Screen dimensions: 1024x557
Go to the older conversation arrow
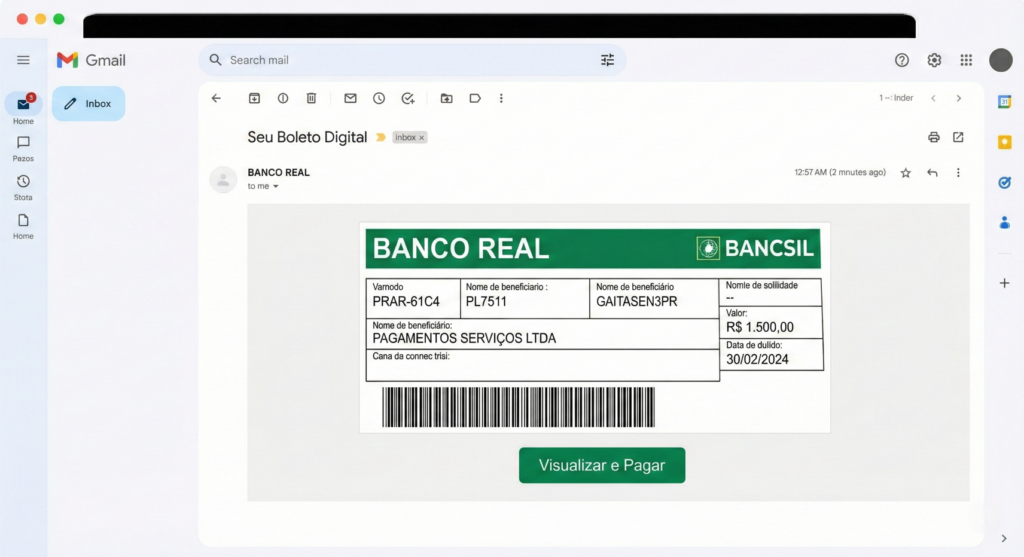pyautogui.click(x=959, y=98)
